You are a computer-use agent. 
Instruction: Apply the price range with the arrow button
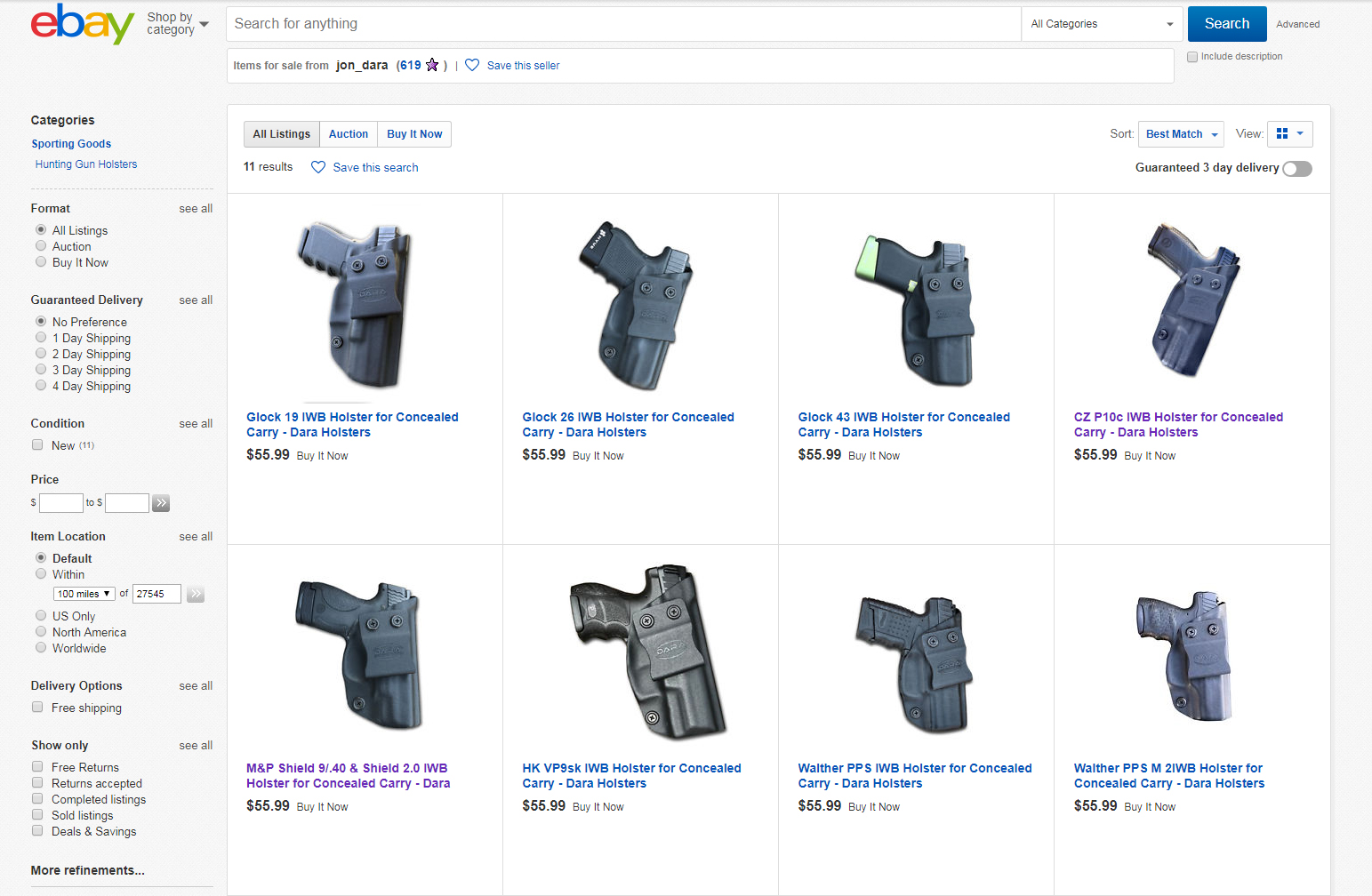pyautogui.click(x=160, y=502)
